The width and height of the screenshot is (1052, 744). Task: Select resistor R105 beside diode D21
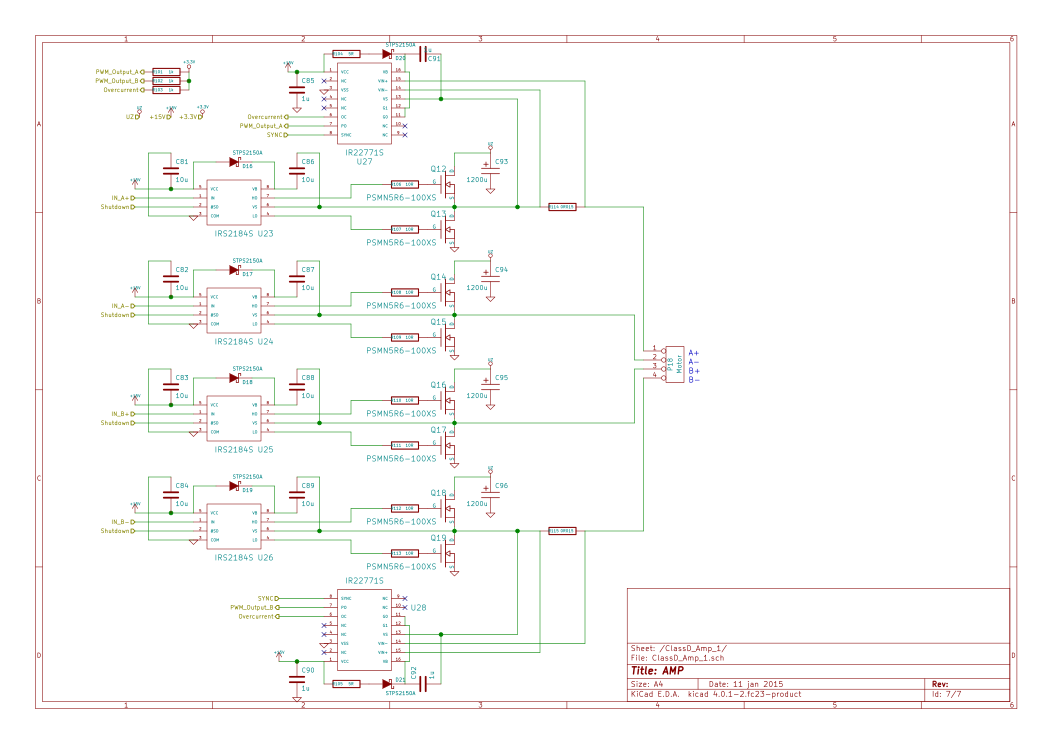point(346,684)
